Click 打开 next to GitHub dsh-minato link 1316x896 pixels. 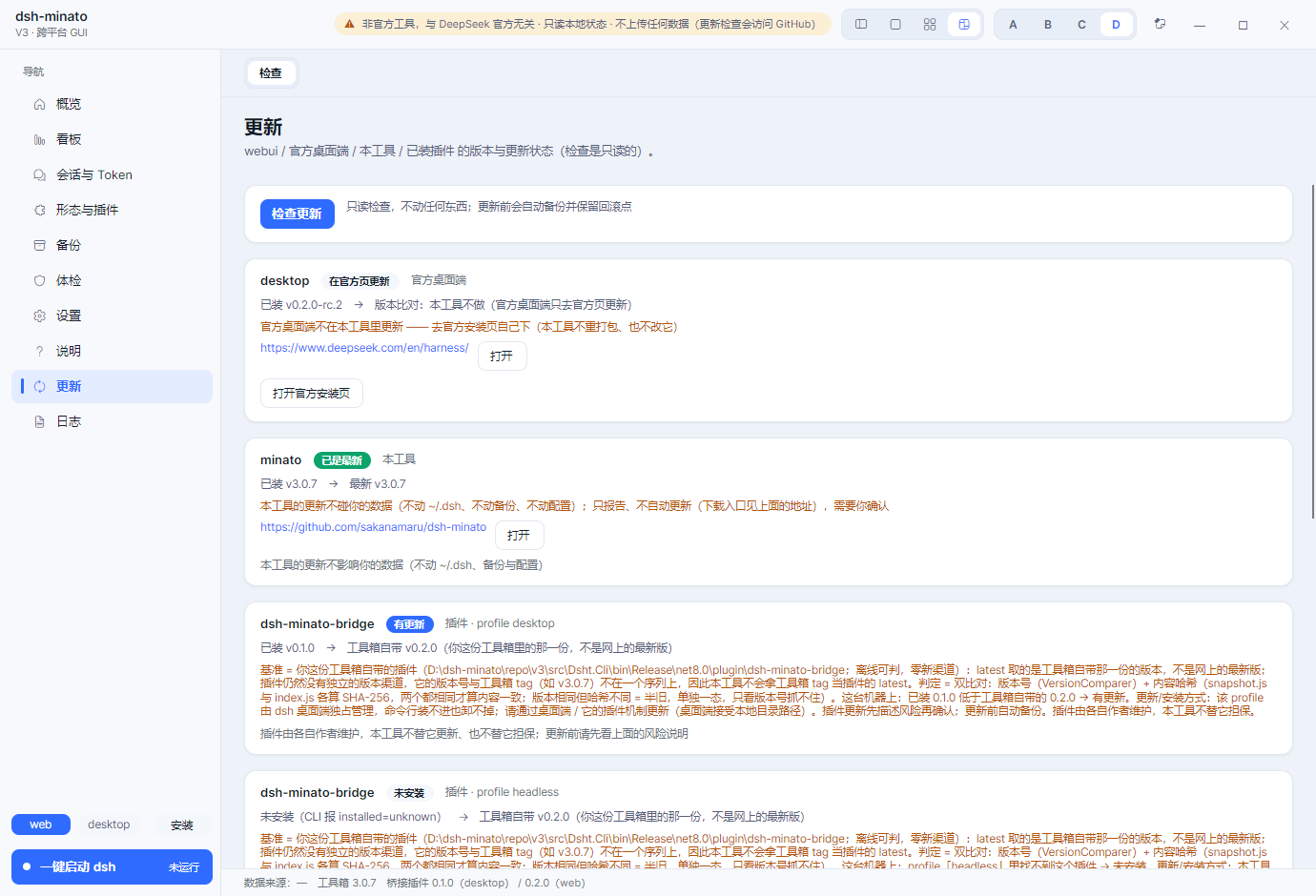520,535
